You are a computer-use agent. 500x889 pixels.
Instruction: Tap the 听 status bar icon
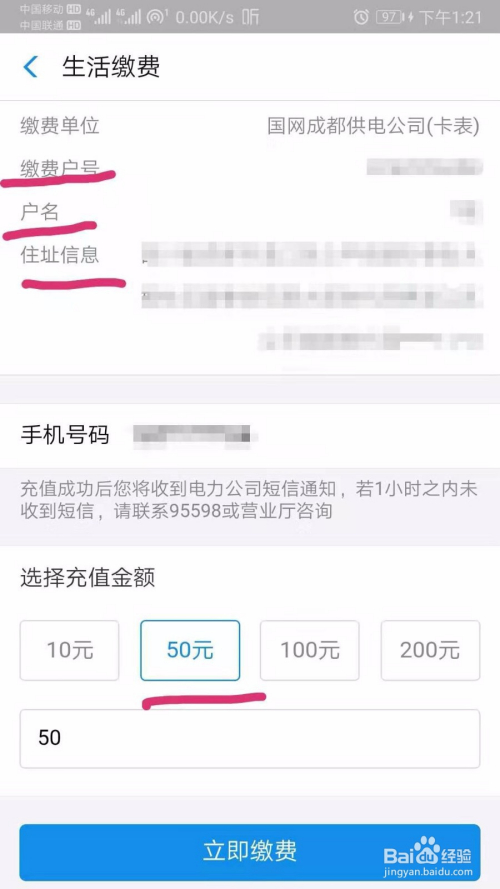pyautogui.click(x=250, y=17)
